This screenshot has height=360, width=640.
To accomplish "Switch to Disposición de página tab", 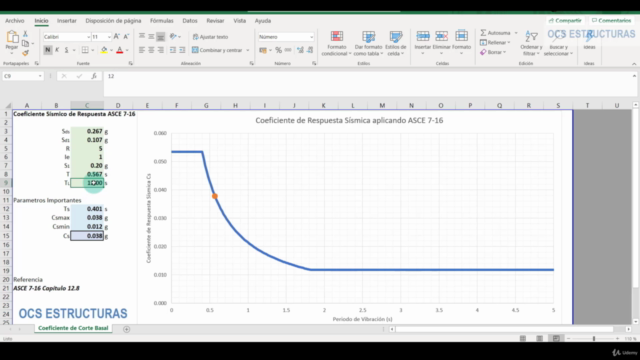I will pyautogui.click(x=113, y=20).
